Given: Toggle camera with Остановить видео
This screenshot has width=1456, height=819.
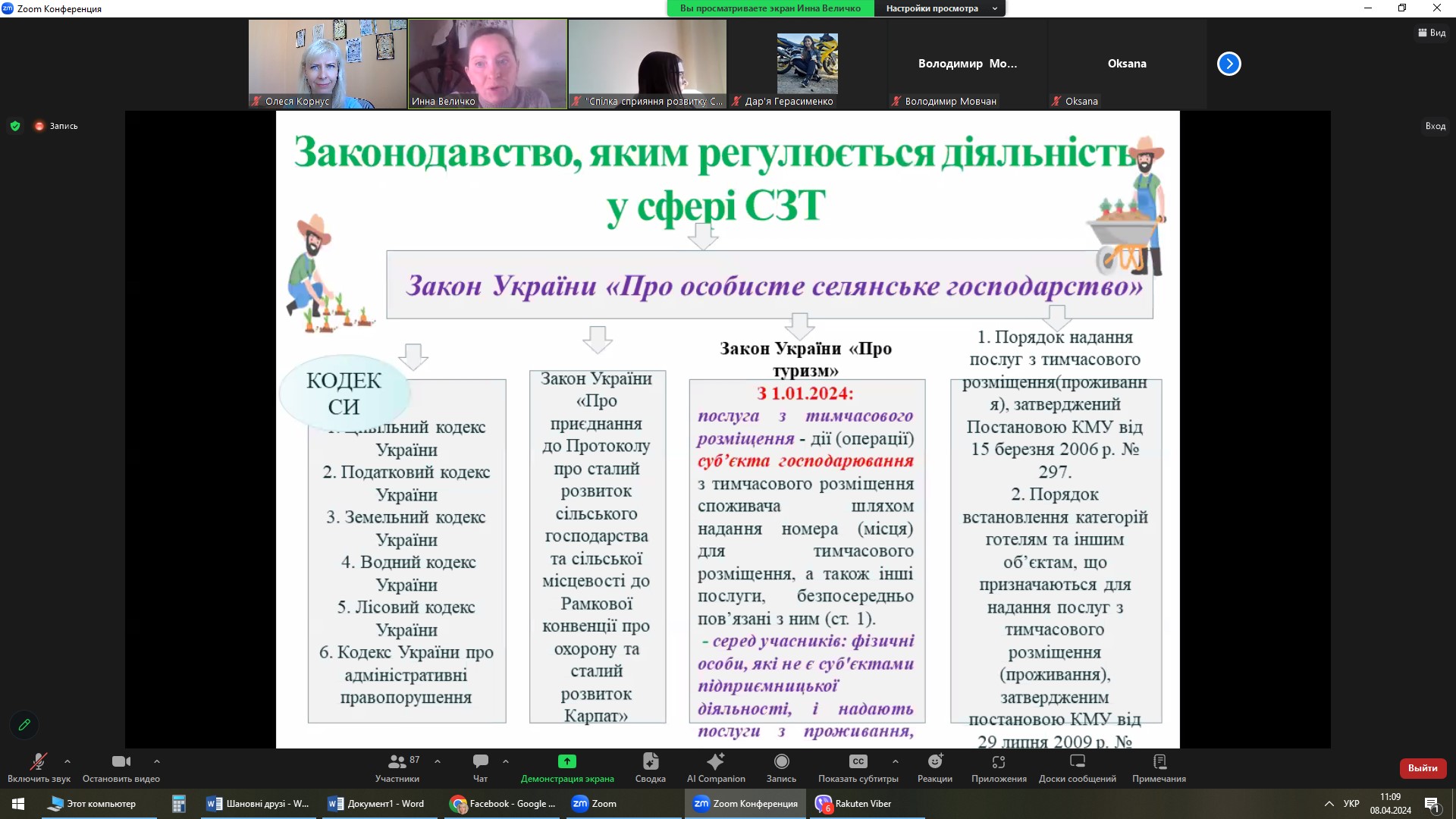Looking at the screenshot, I should click(x=121, y=762).
